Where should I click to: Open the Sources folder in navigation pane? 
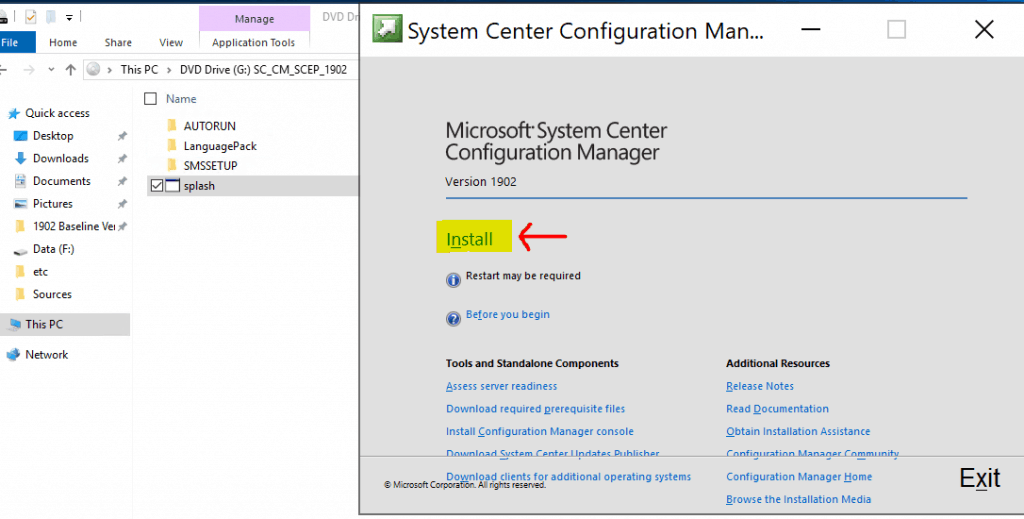52,294
